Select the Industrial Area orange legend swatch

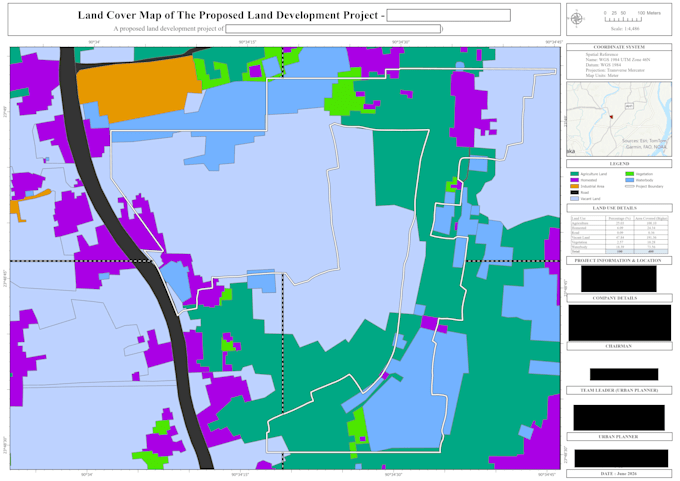click(575, 186)
